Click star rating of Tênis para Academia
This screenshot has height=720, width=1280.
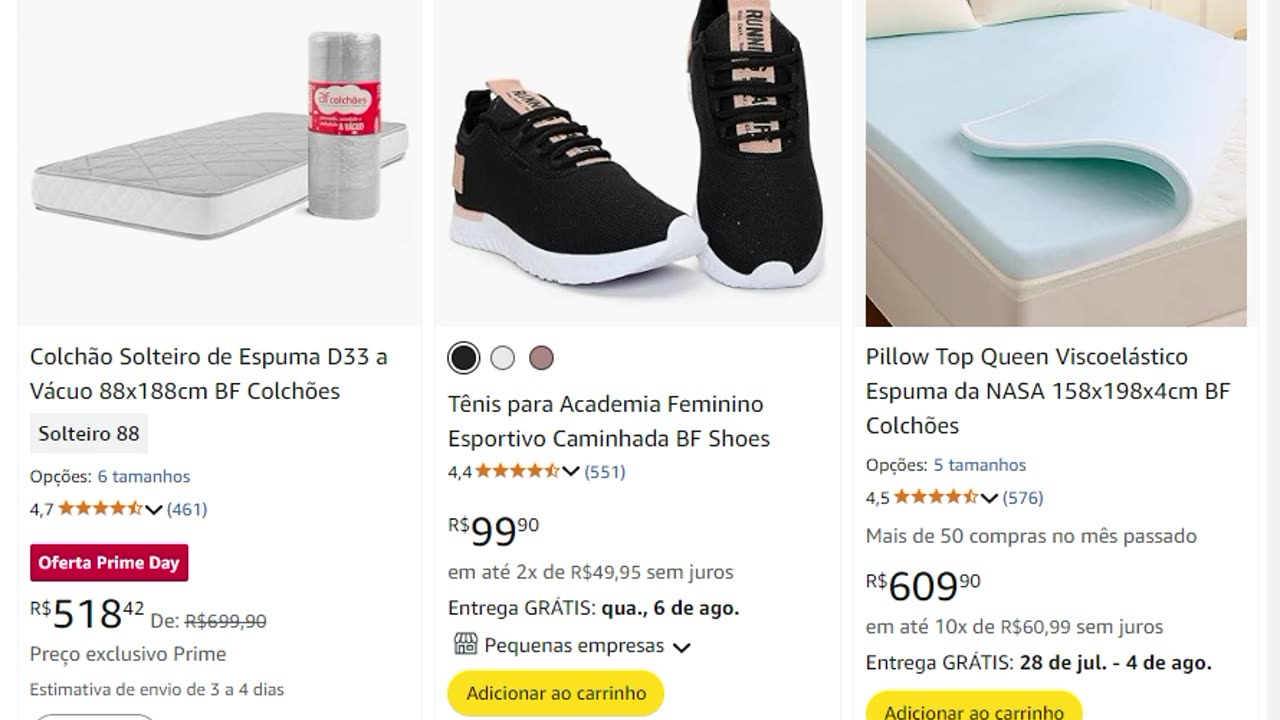(517, 472)
